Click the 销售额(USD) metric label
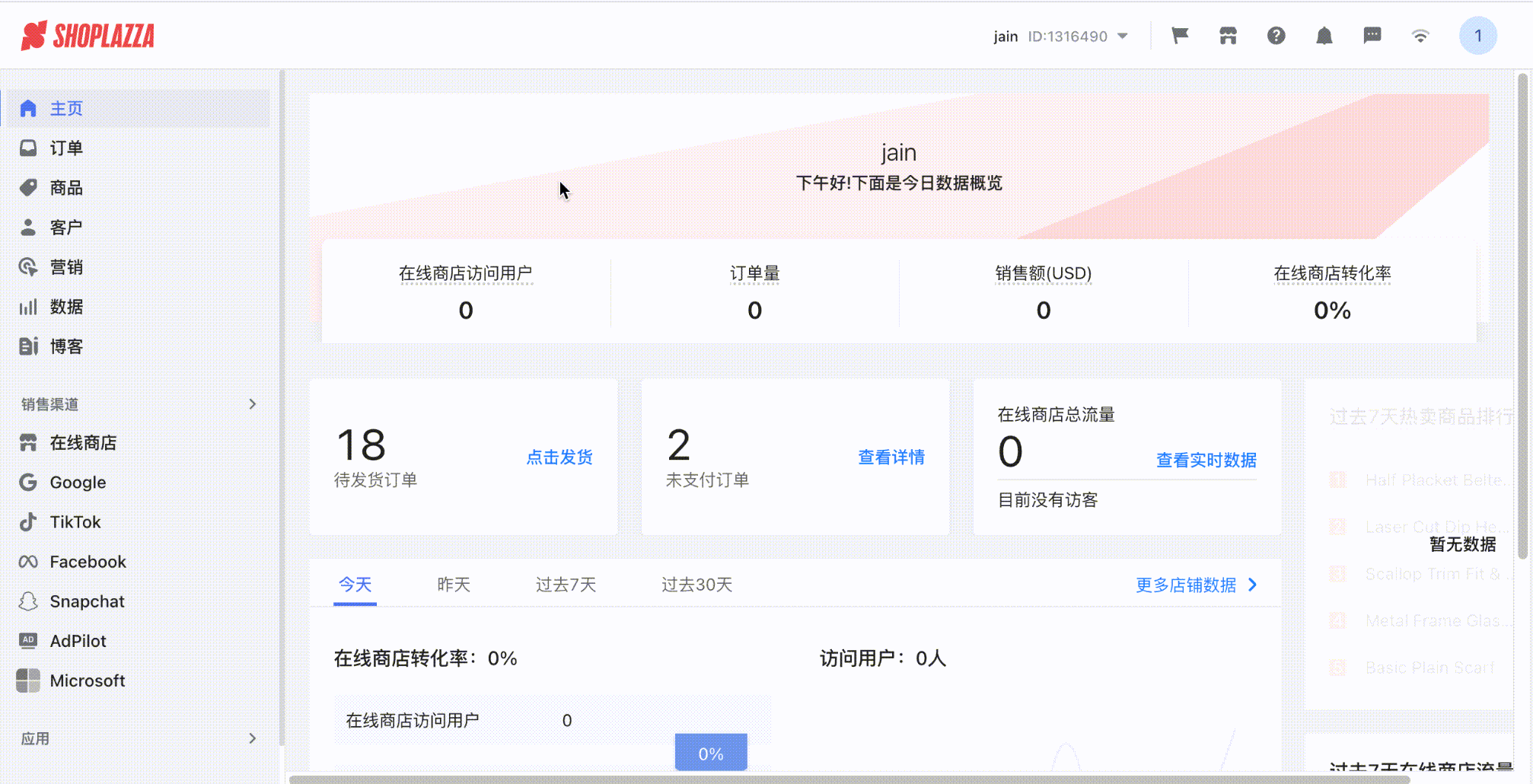 coord(1044,273)
